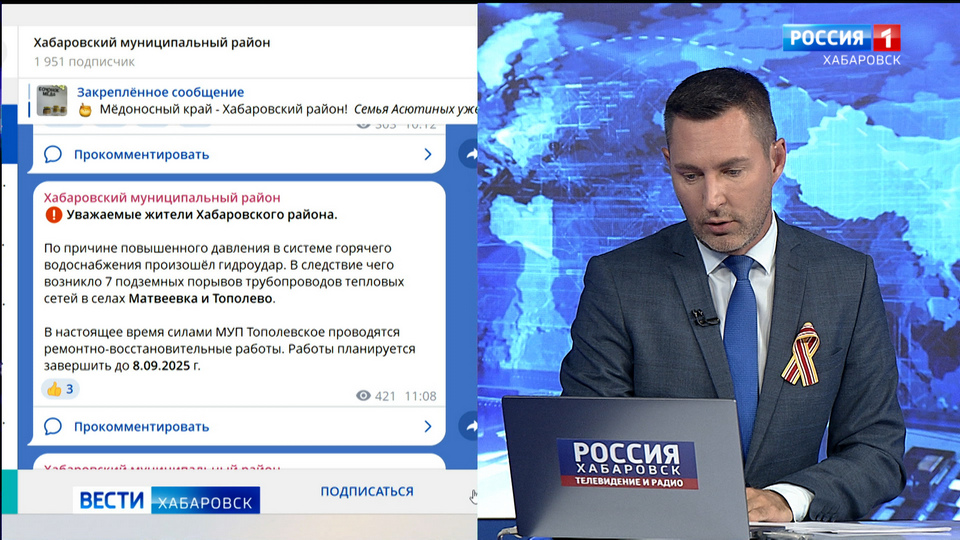Click 'Вести Хабаровск' logo banner

click(167, 500)
